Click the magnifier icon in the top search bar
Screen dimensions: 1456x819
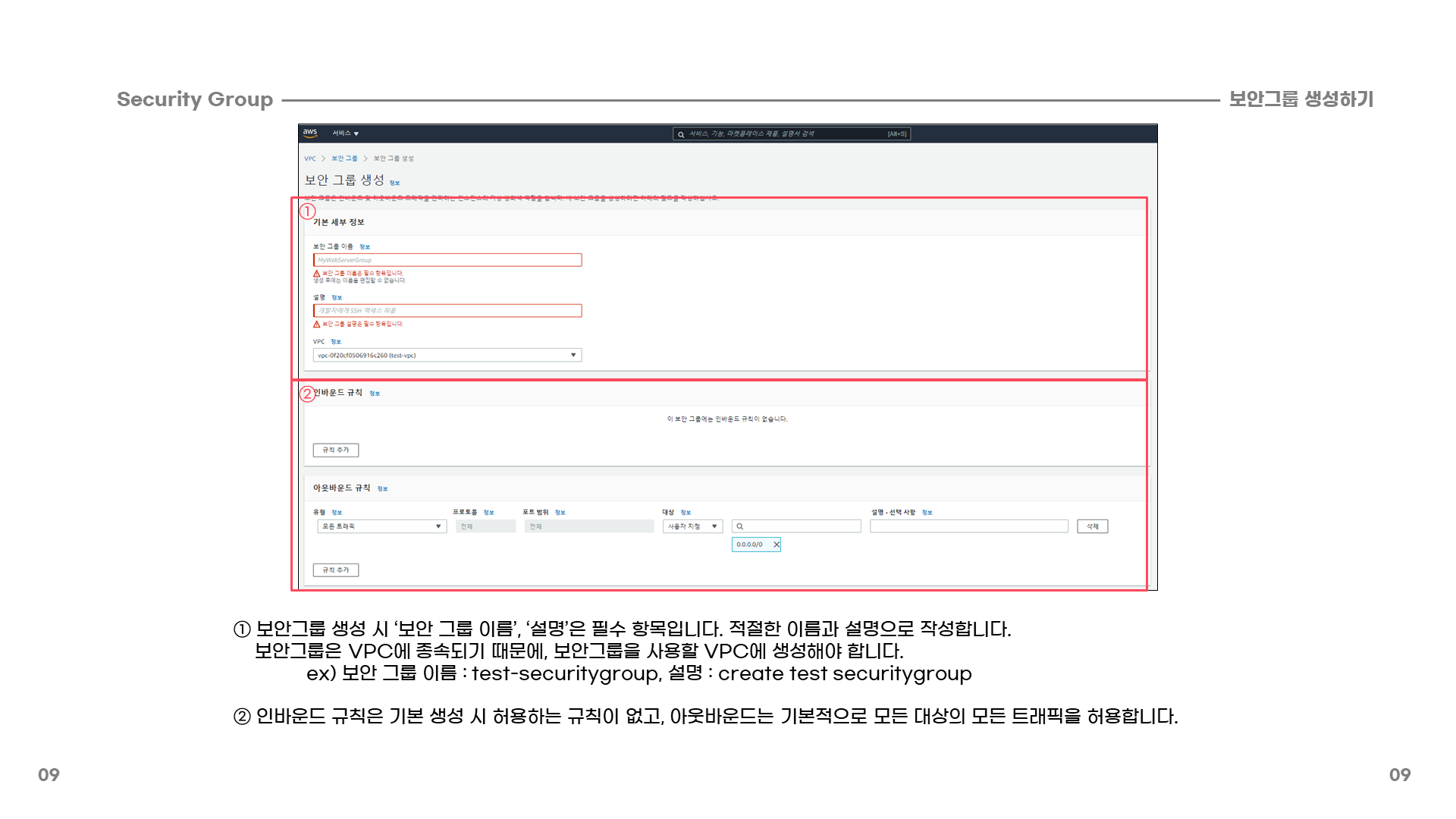[x=681, y=135]
